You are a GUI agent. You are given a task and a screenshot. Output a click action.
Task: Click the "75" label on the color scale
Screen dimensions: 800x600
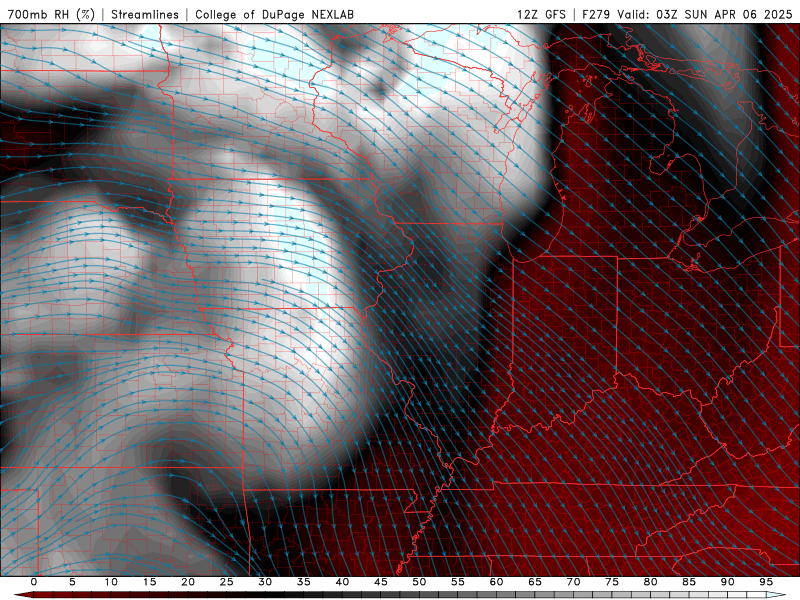pos(612,582)
